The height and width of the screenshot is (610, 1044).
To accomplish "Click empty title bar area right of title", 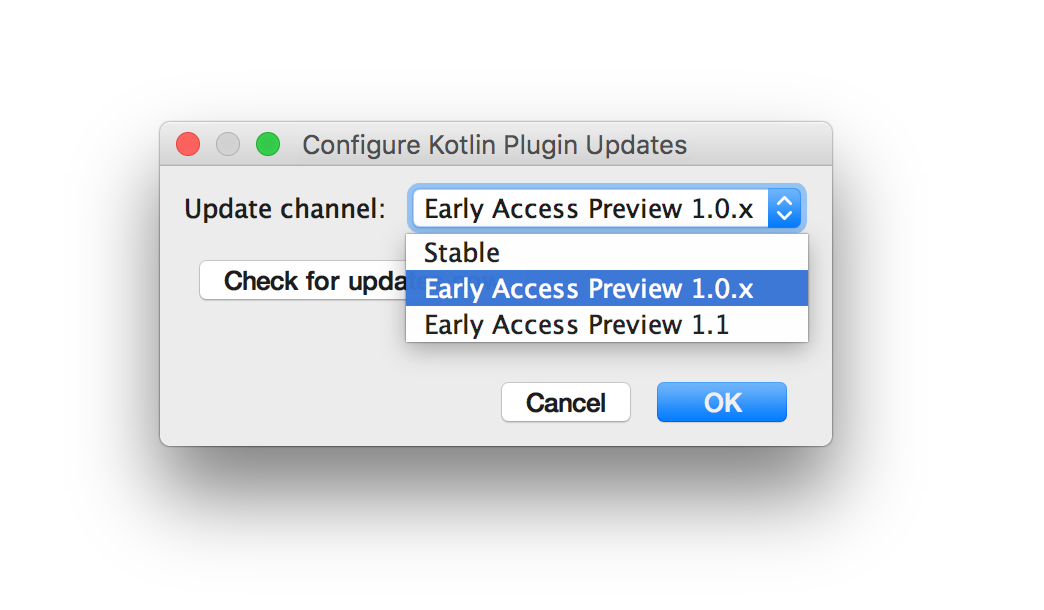I will click(759, 144).
